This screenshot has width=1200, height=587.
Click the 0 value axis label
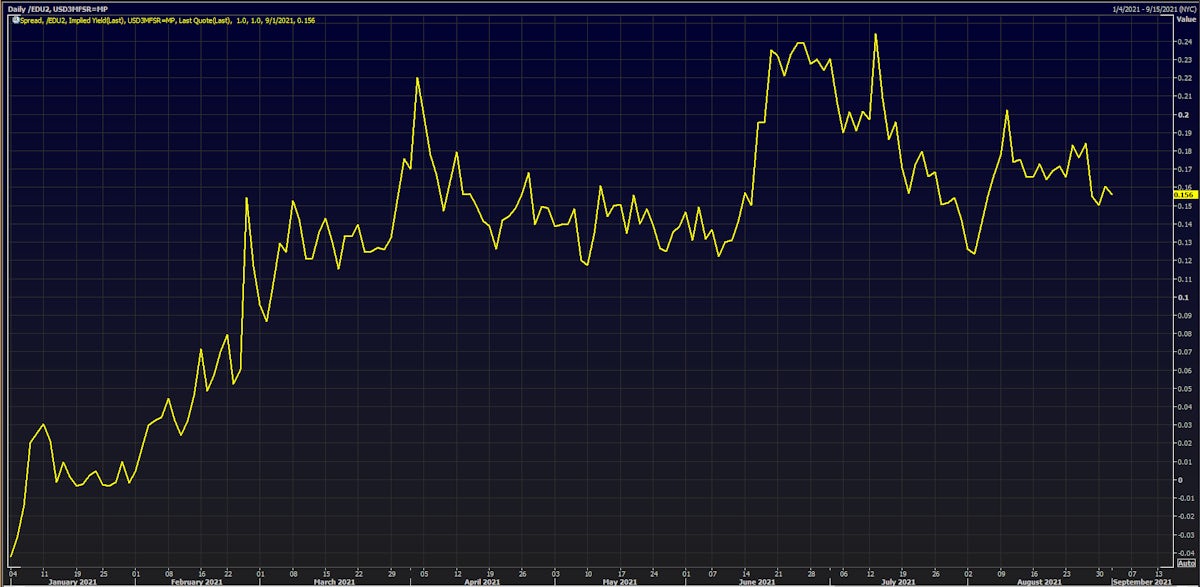click(1181, 480)
